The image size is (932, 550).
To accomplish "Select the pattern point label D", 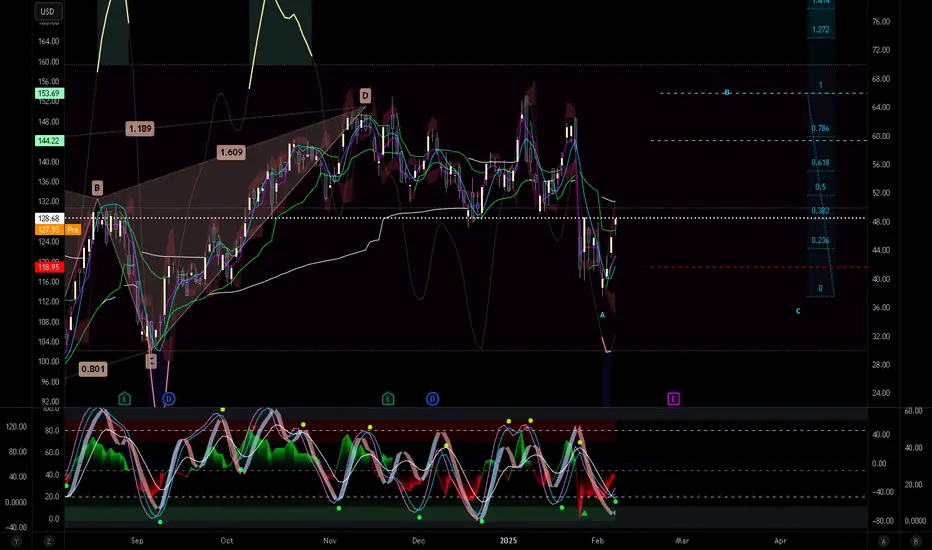I will coord(365,95).
